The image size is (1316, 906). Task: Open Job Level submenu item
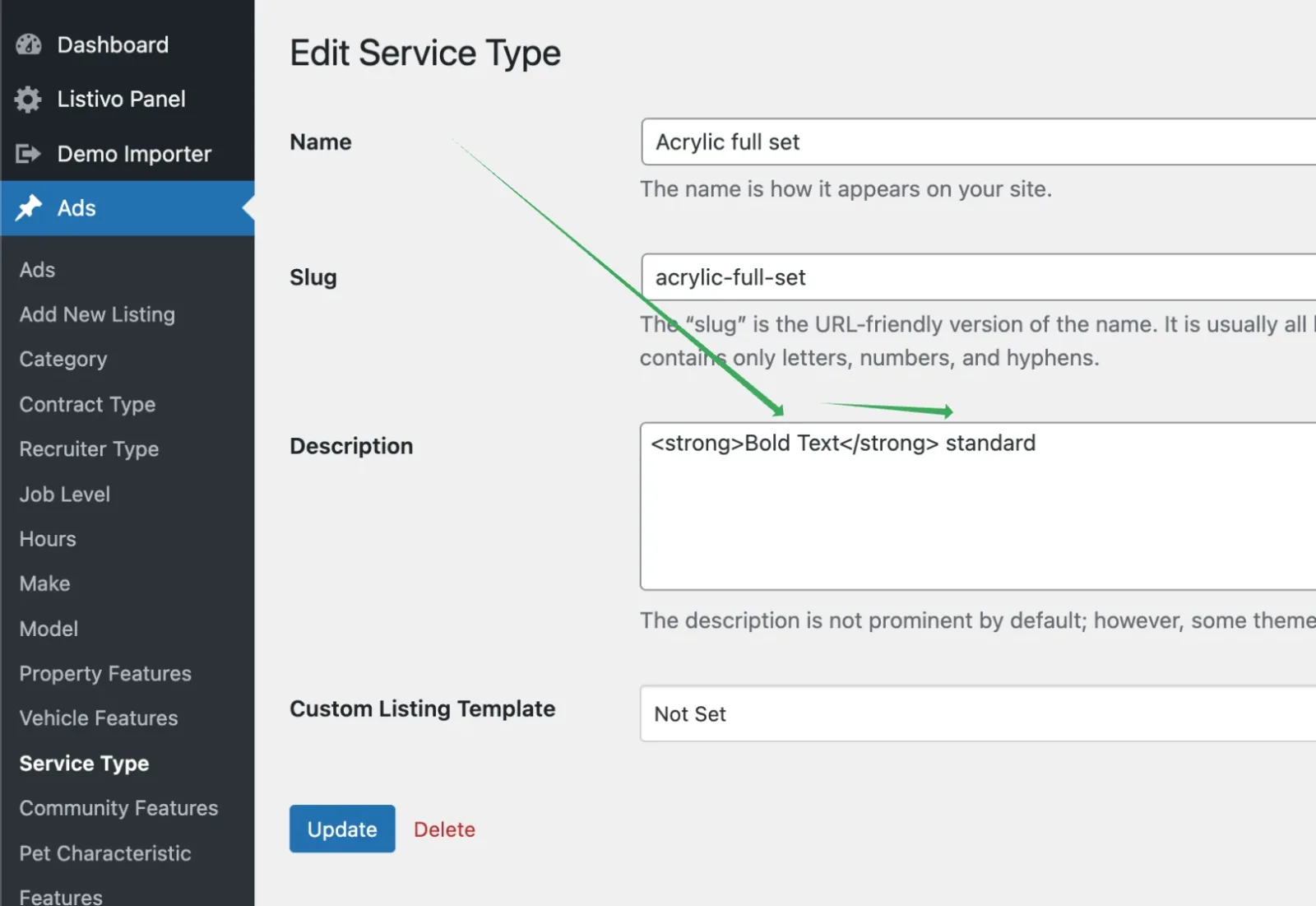[x=65, y=494]
